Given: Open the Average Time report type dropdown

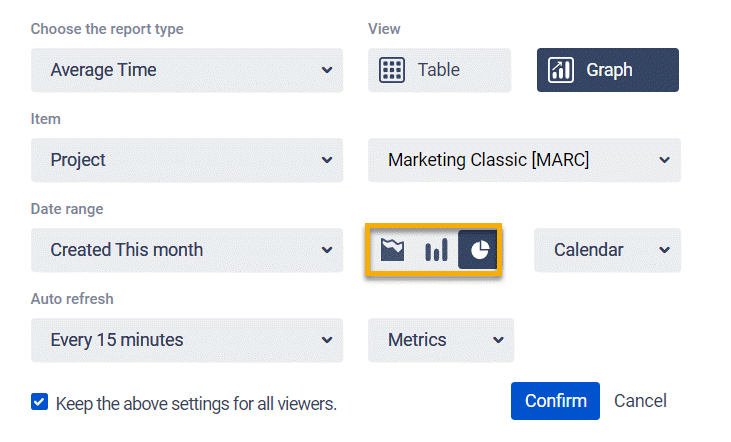Looking at the screenshot, I should (x=187, y=70).
